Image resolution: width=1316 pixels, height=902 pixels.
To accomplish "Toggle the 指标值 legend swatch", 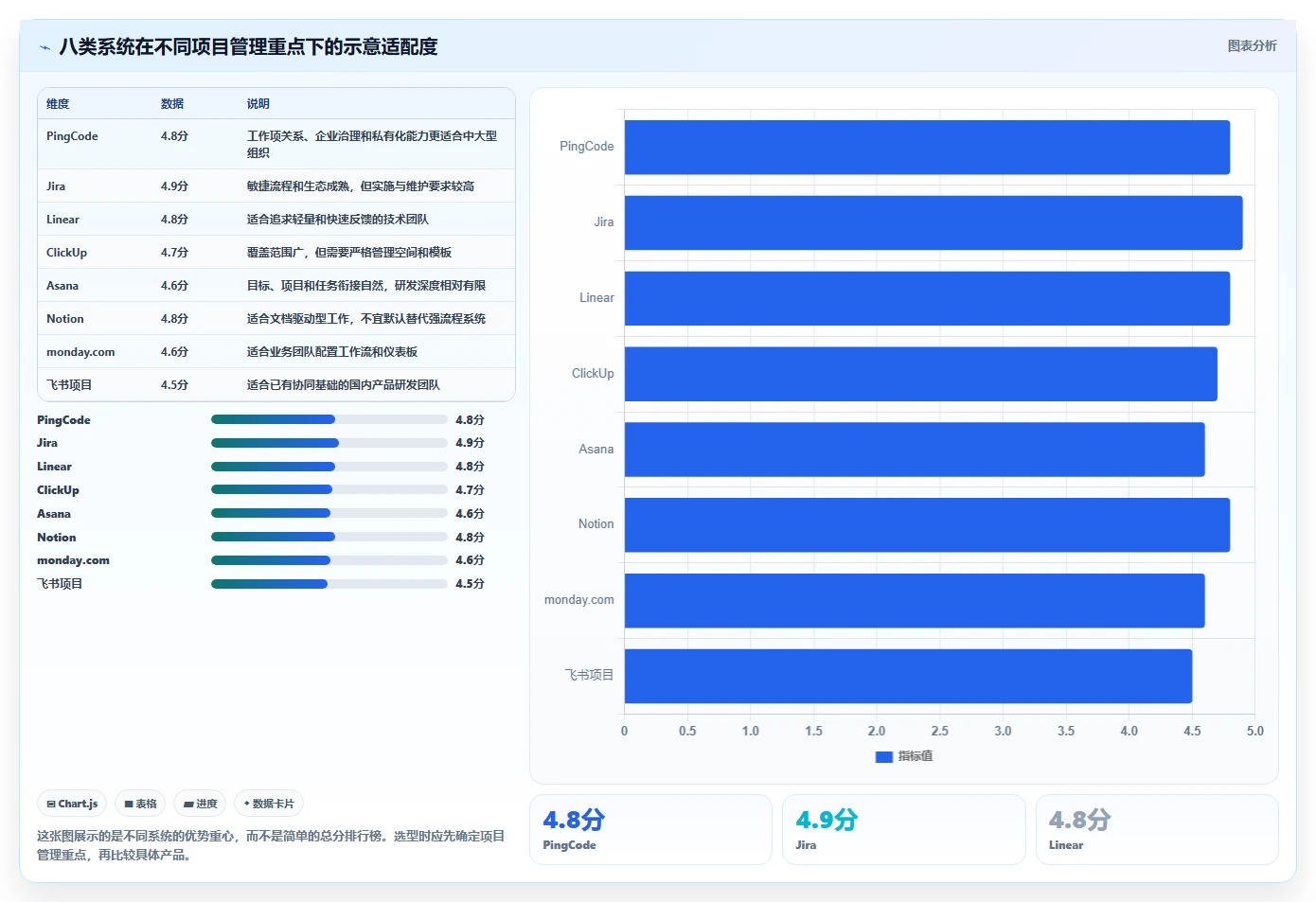I will pos(884,756).
